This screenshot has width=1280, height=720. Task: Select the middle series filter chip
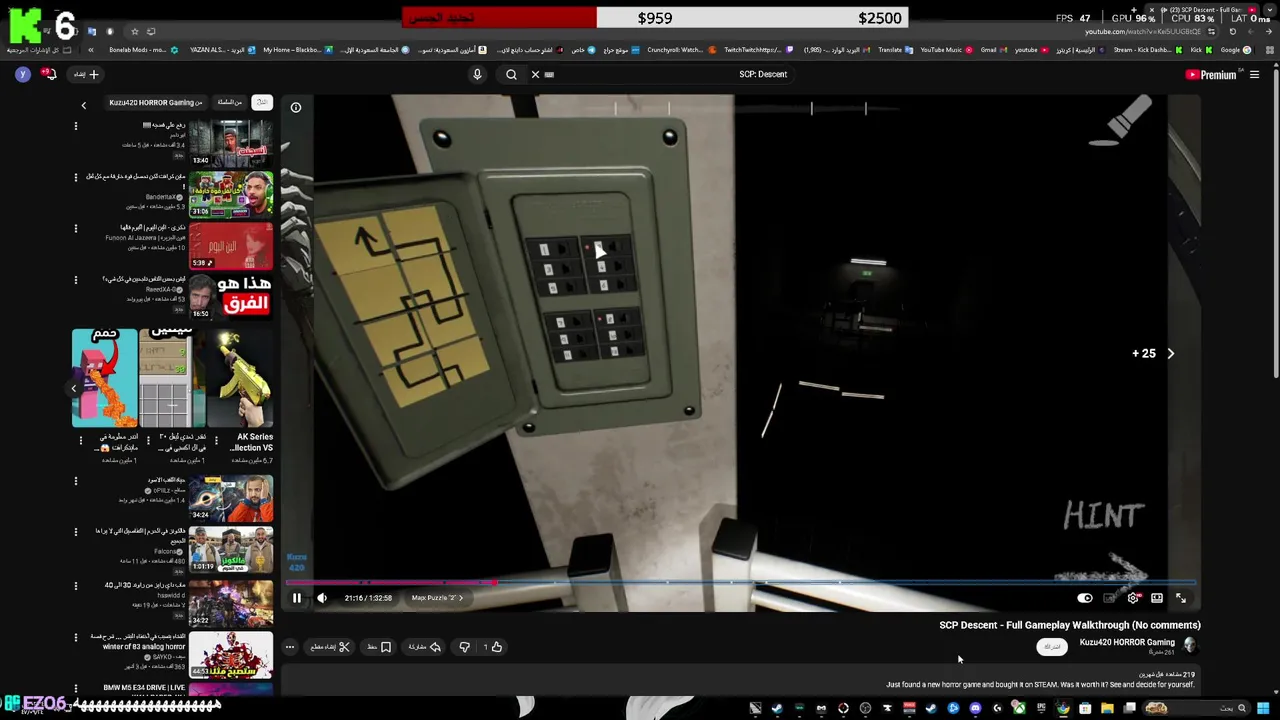point(229,102)
